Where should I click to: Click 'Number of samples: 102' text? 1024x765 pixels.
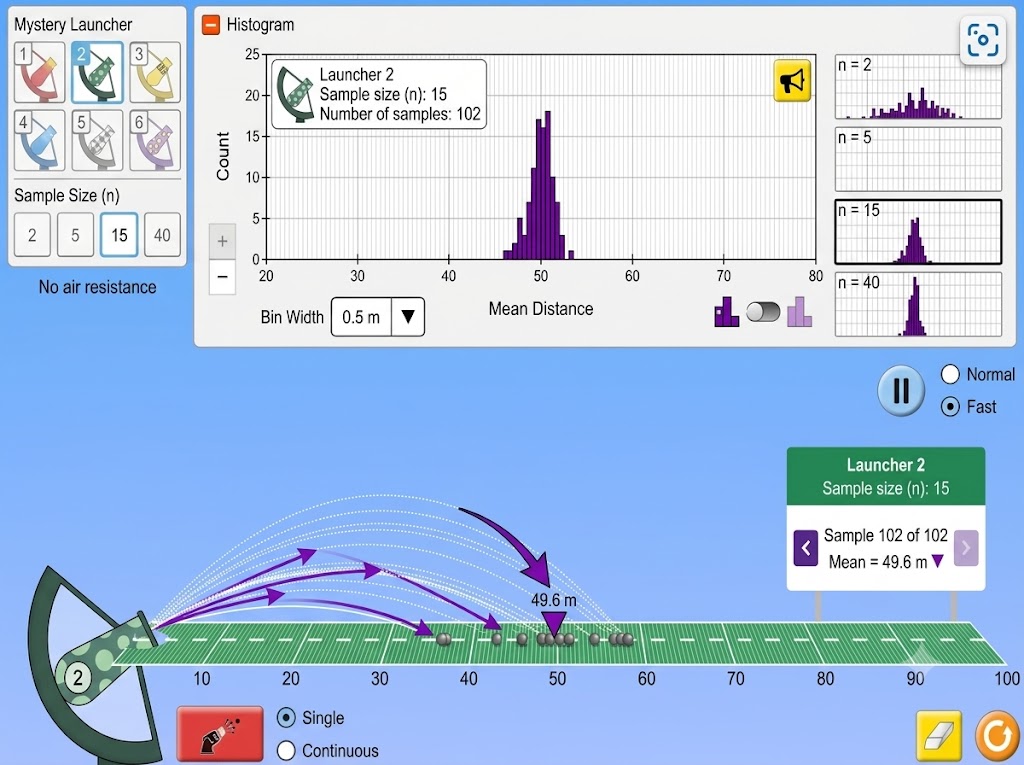[x=400, y=114]
